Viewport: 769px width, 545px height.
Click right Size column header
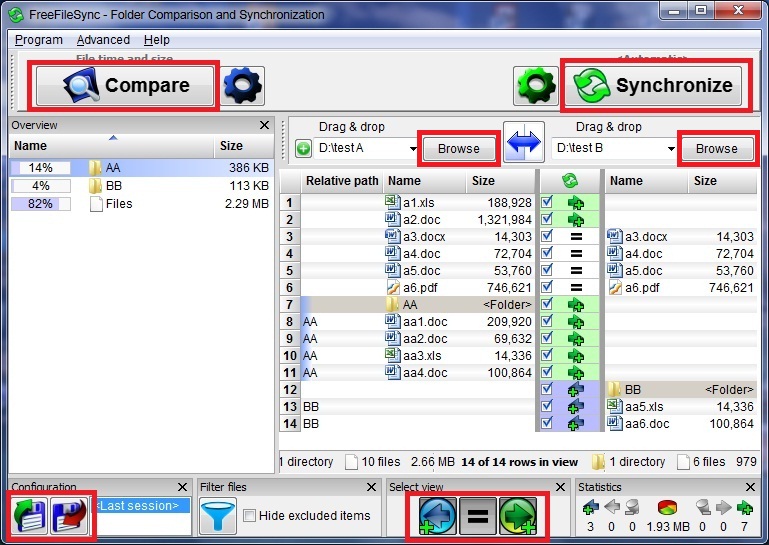click(x=722, y=181)
